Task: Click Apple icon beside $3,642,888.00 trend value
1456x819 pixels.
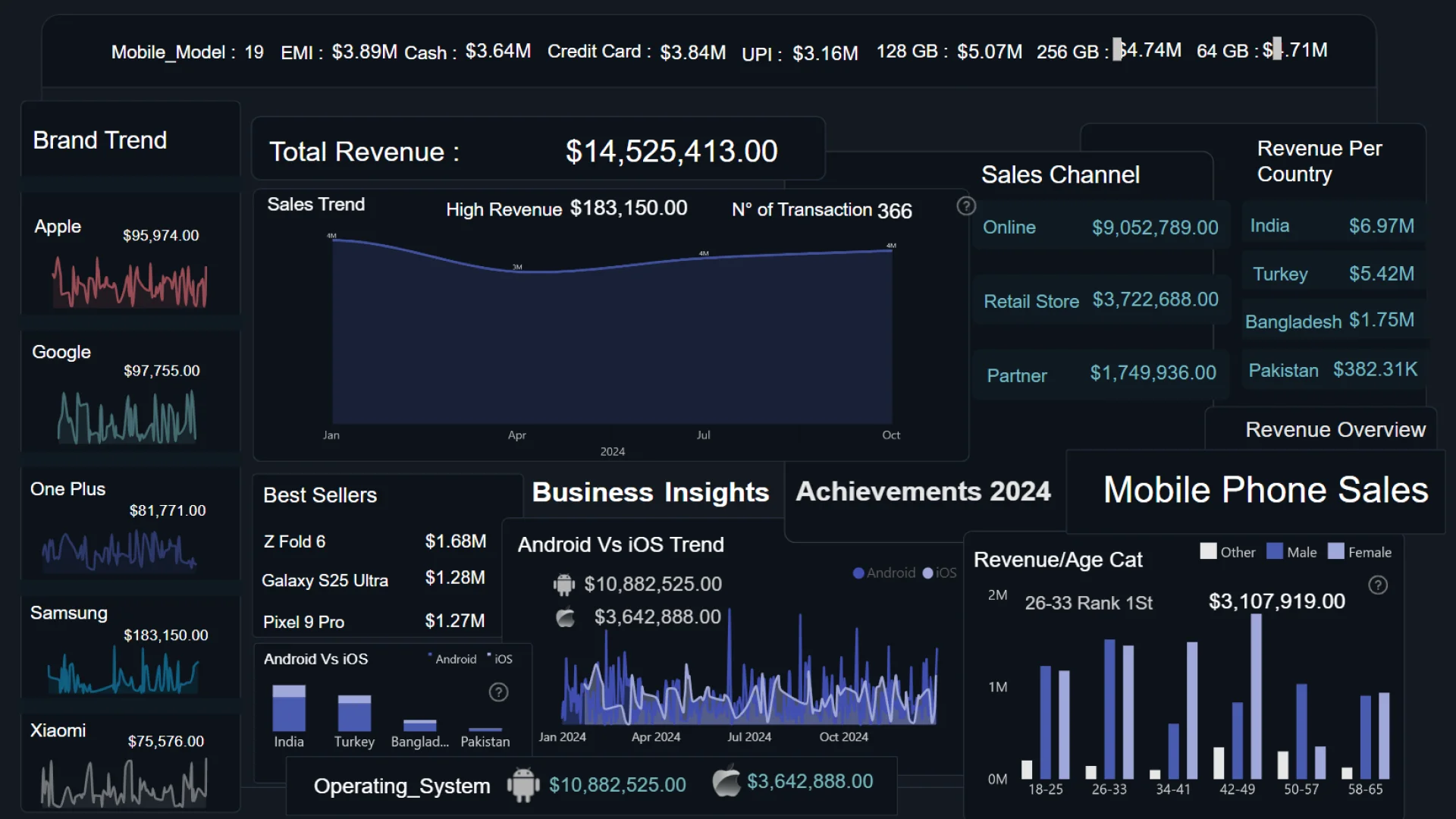Action: tap(566, 618)
